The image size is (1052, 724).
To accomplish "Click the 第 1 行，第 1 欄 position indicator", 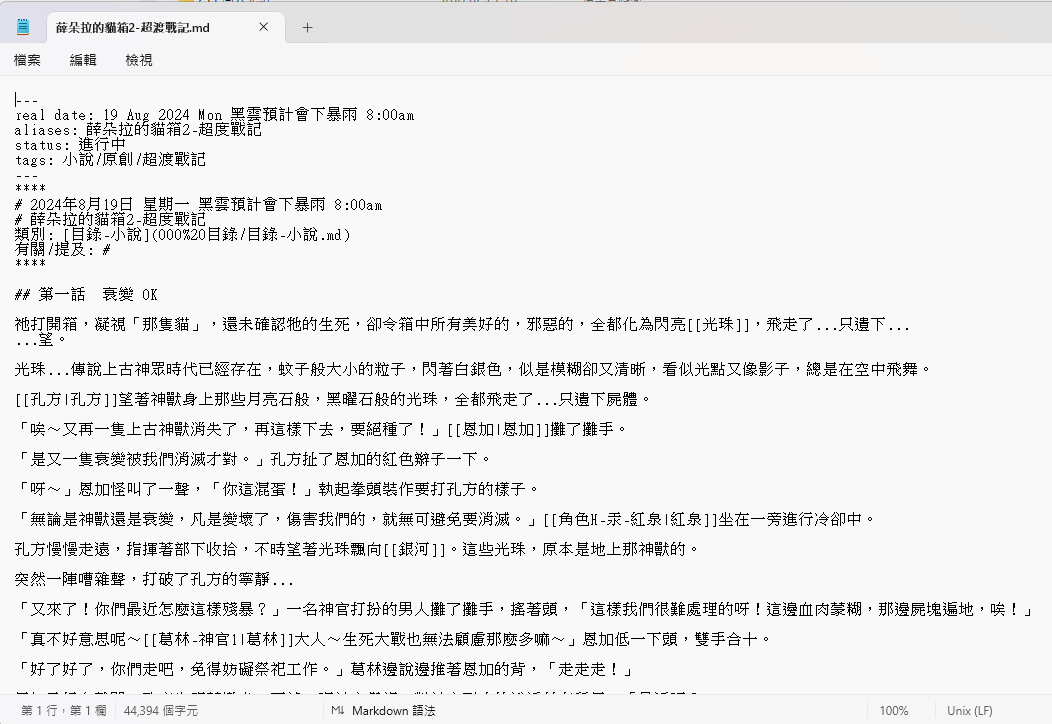I will (x=64, y=711).
